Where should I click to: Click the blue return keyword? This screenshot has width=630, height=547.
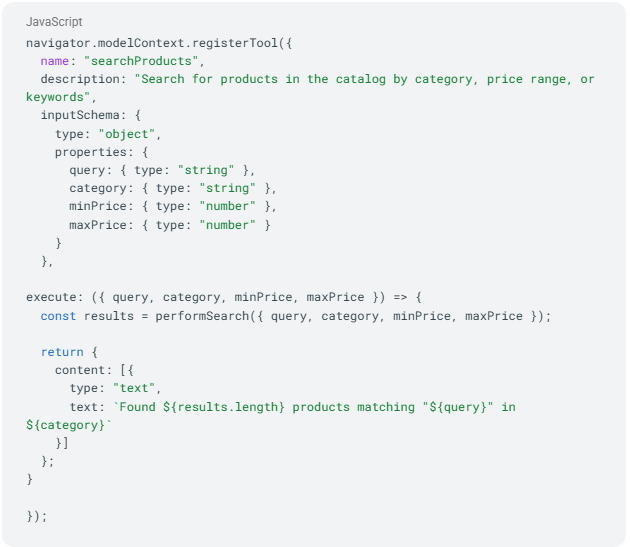click(62, 352)
